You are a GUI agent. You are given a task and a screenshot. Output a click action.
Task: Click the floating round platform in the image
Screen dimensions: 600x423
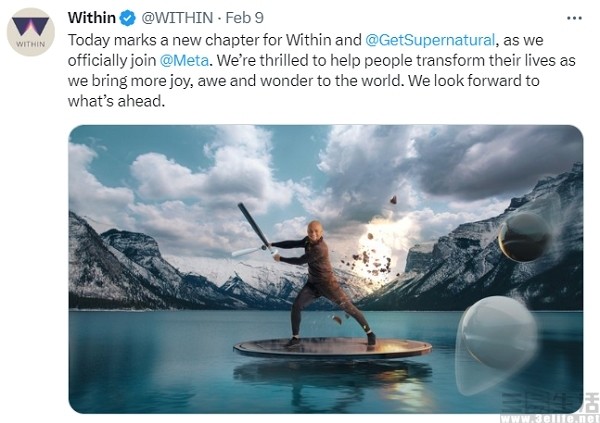(x=333, y=348)
